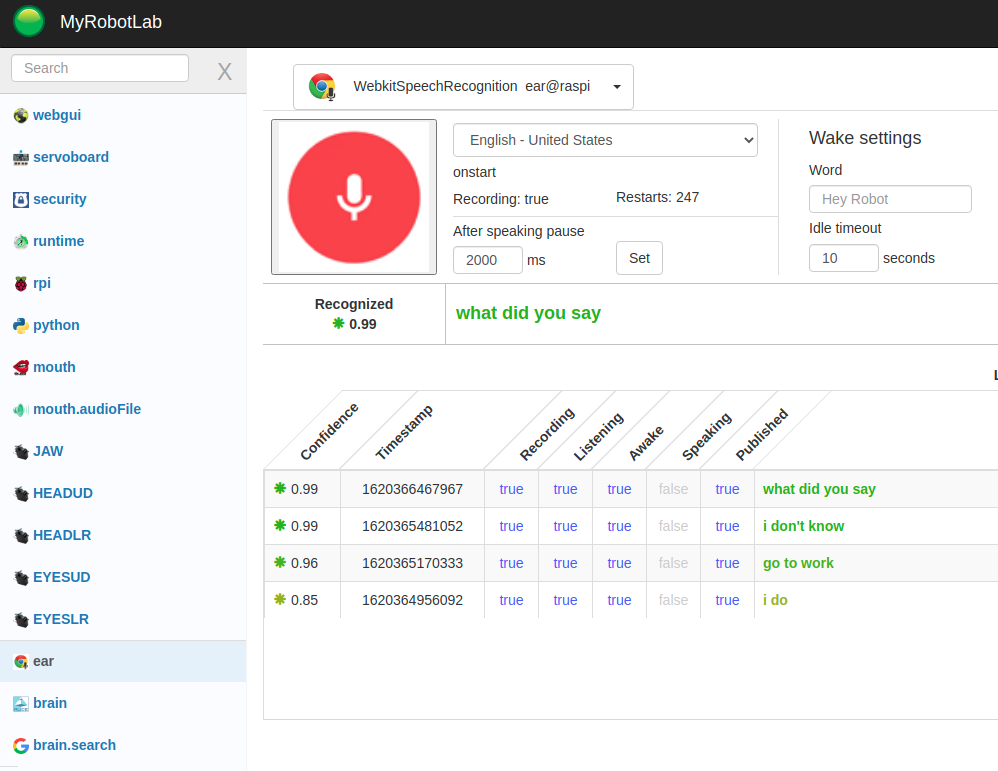Click the webgui globe icon
Screen dimensions: 998x771
[x=20, y=116]
